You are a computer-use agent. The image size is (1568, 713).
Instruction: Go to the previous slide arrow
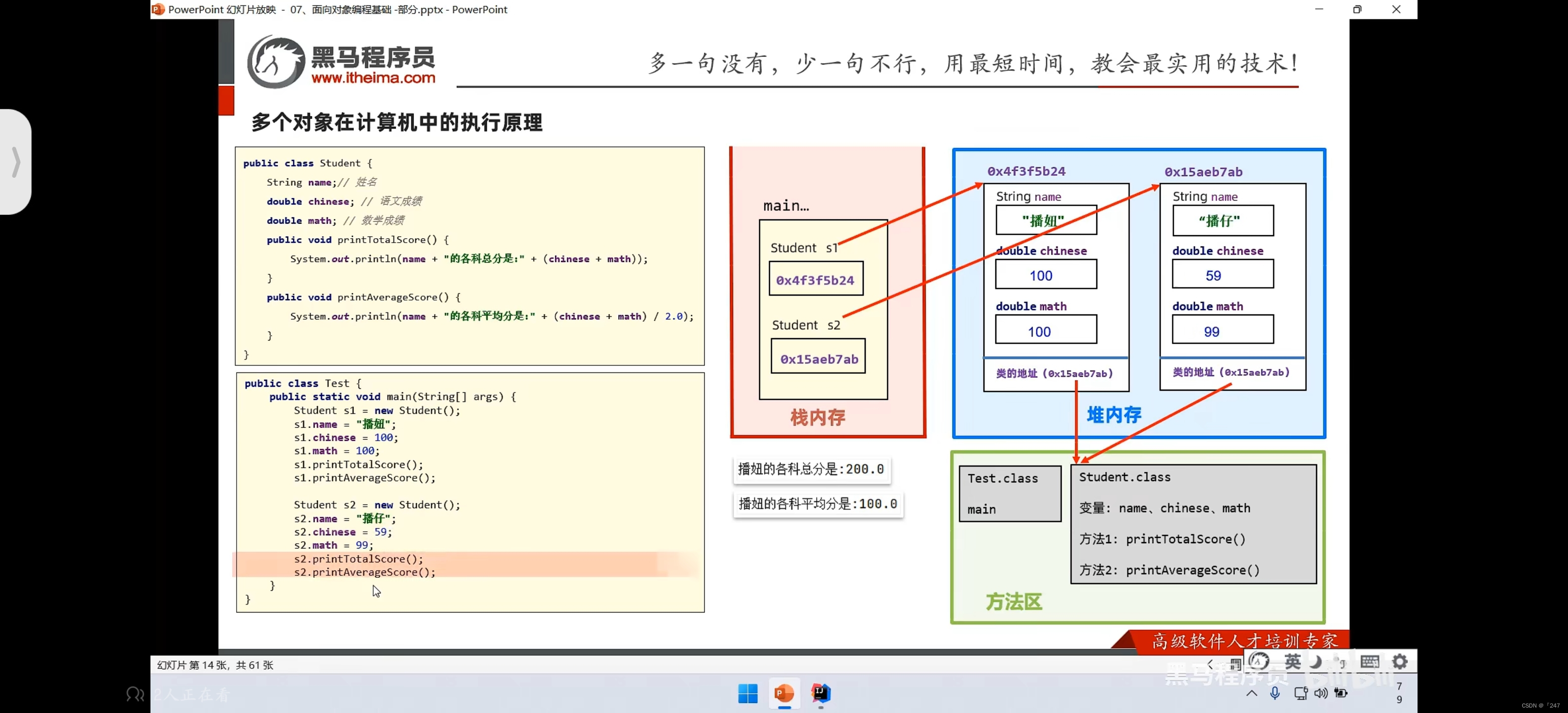coord(1210,664)
